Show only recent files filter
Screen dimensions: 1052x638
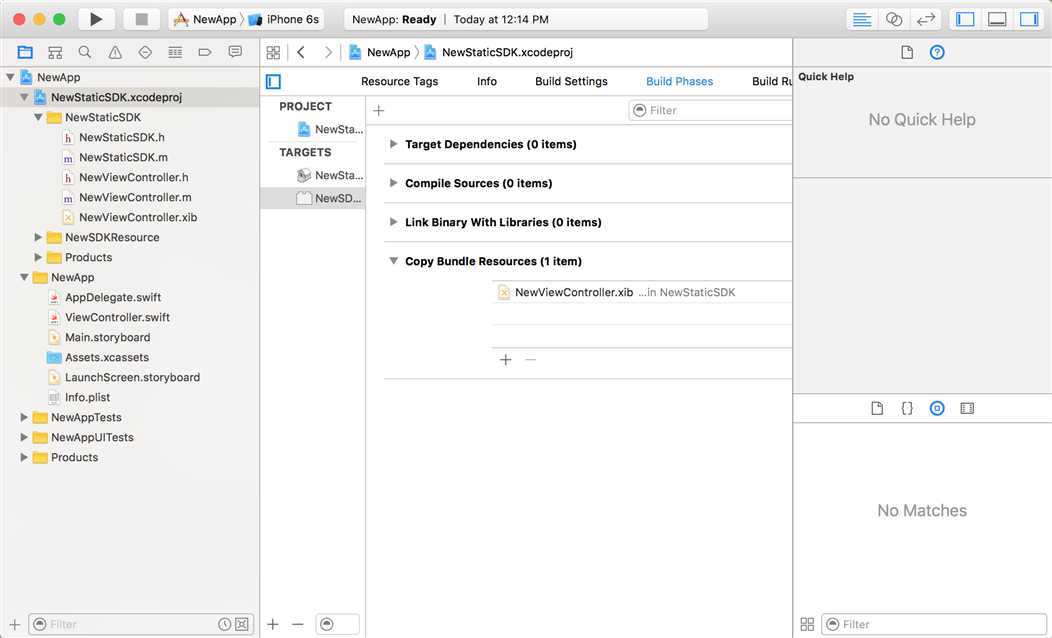[225, 625]
